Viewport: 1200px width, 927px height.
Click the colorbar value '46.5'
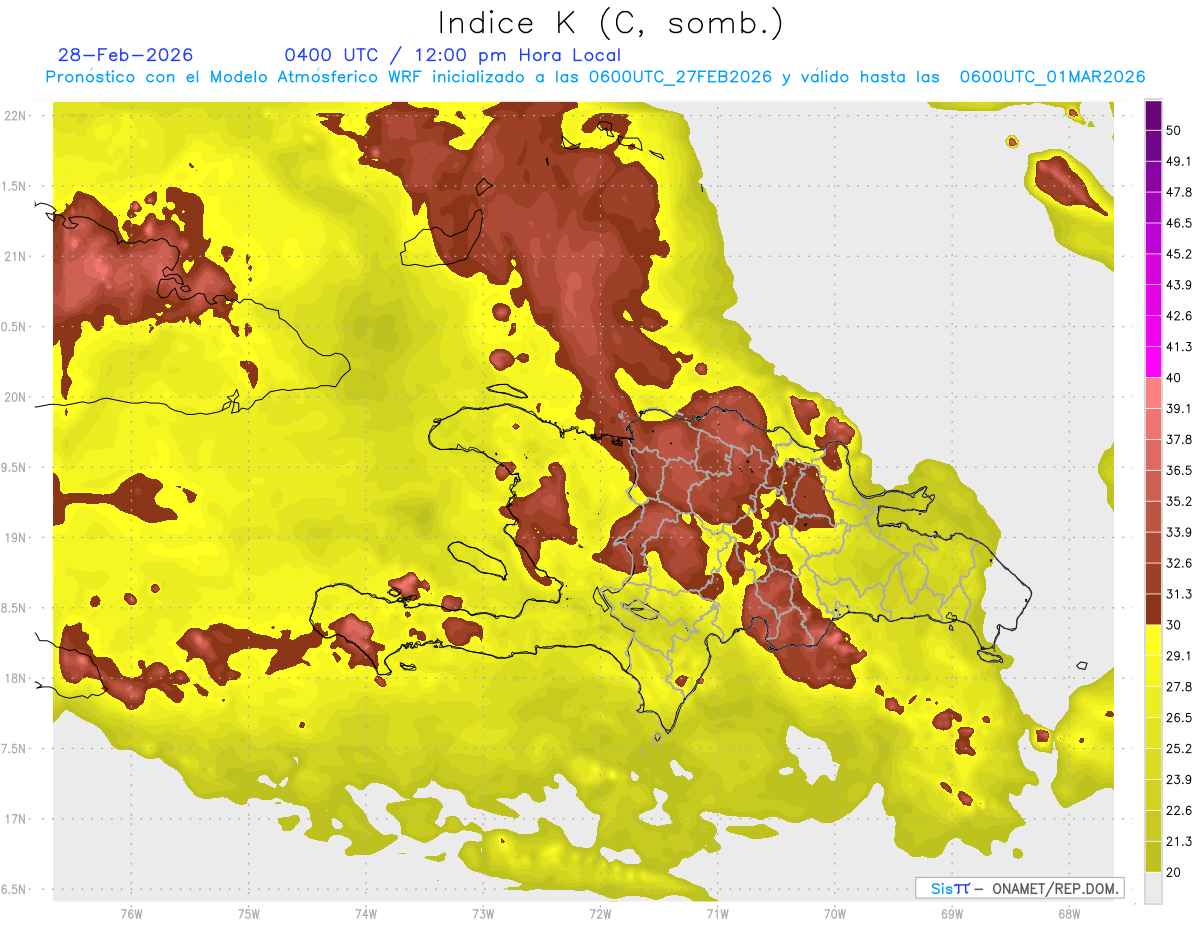click(1179, 223)
